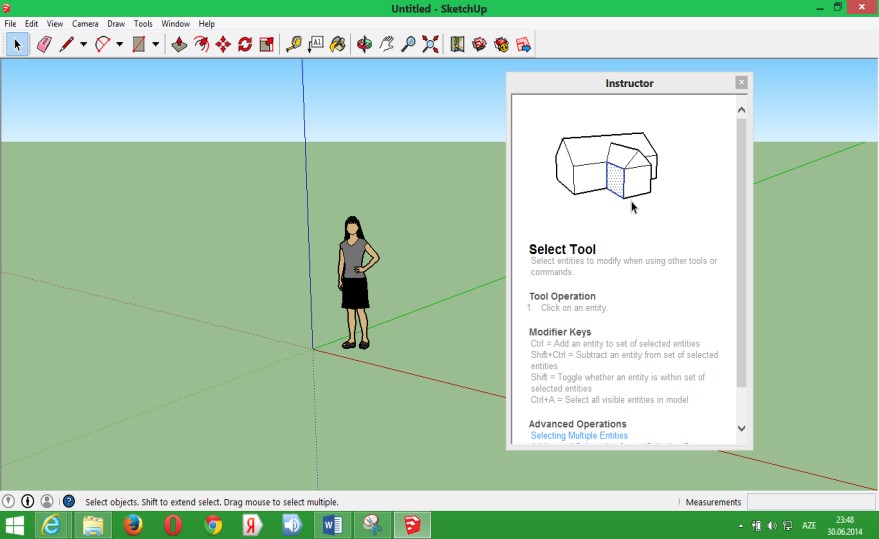This screenshot has width=879, height=539.
Task: Open Firefox from the taskbar
Action: coord(133,526)
